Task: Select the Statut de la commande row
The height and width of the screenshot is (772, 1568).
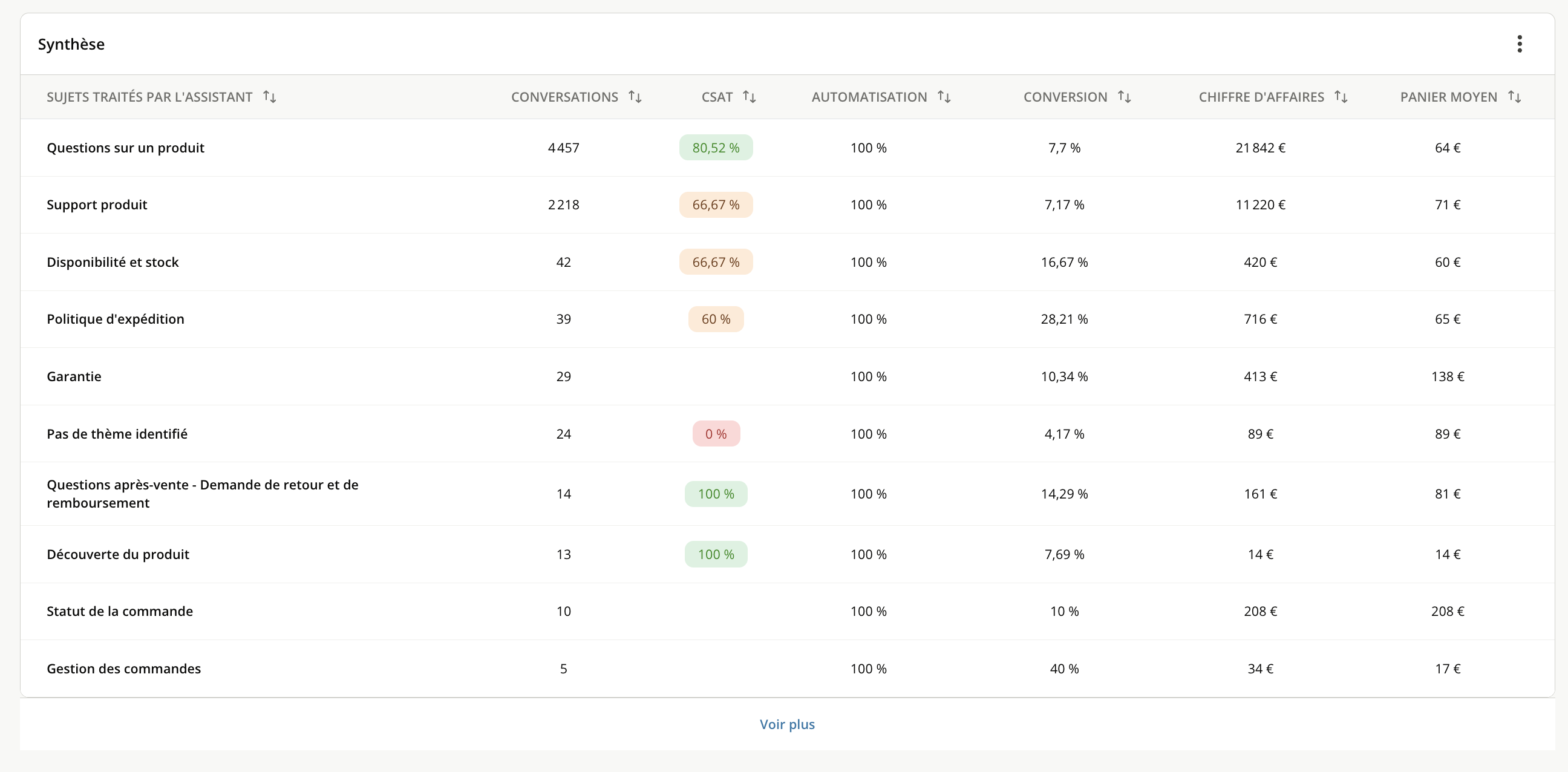Action: coord(787,611)
